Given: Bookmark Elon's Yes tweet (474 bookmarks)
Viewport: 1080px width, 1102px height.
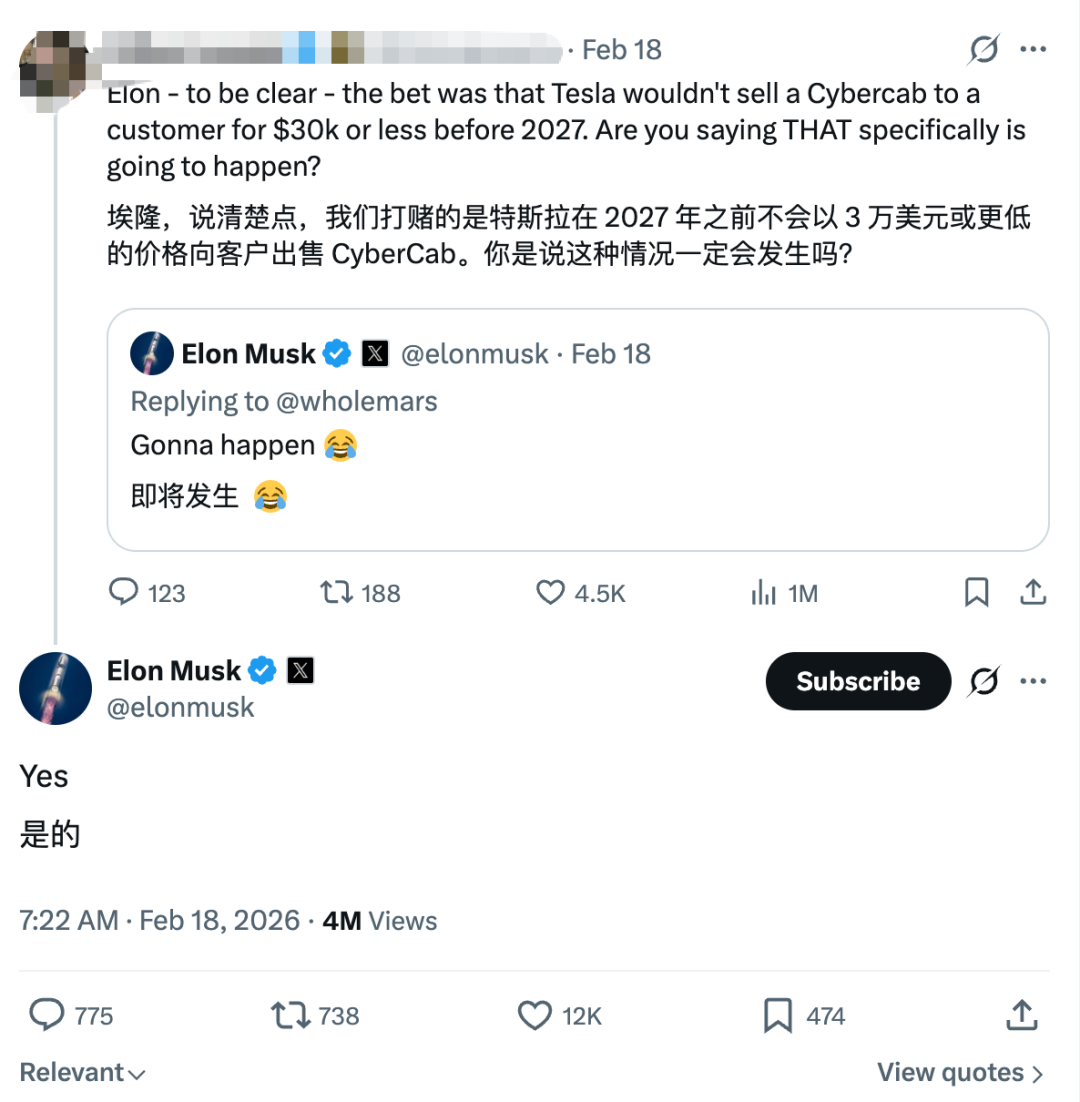Looking at the screenshot, I should (778, 1016).
